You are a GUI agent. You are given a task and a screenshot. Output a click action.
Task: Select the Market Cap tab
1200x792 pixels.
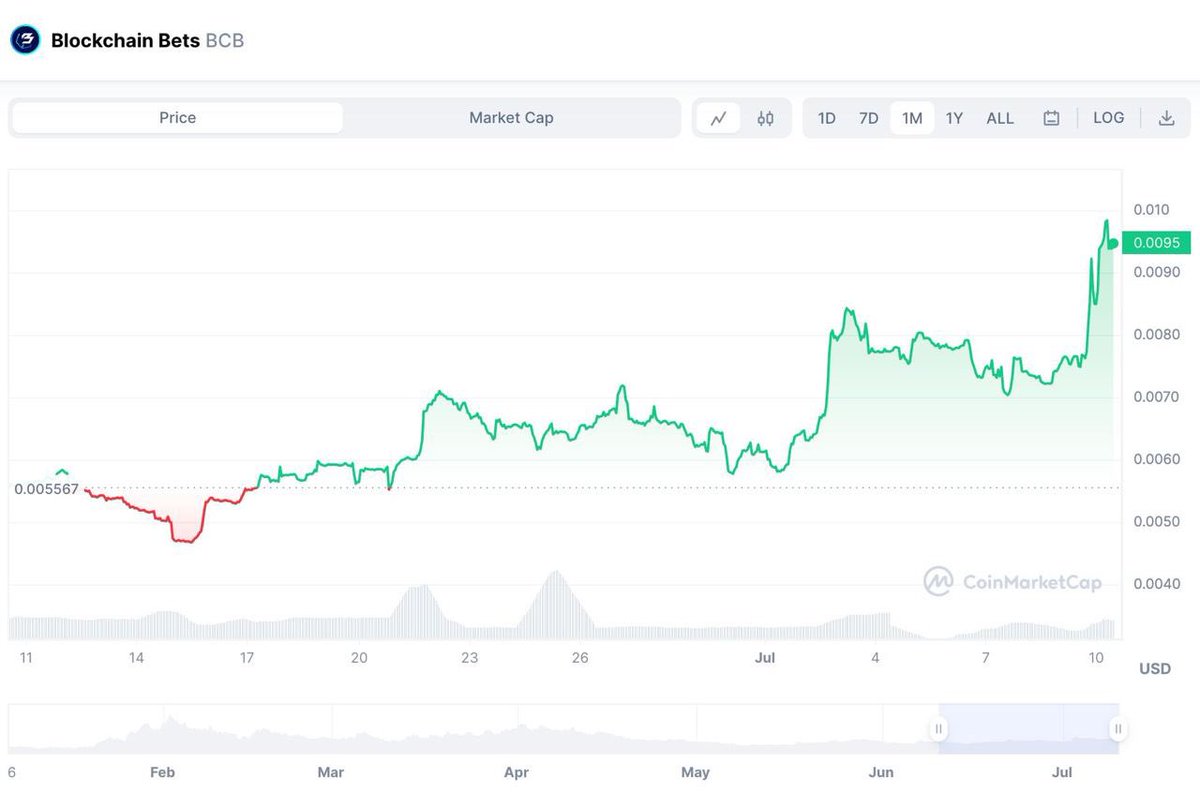pos(511,118)
